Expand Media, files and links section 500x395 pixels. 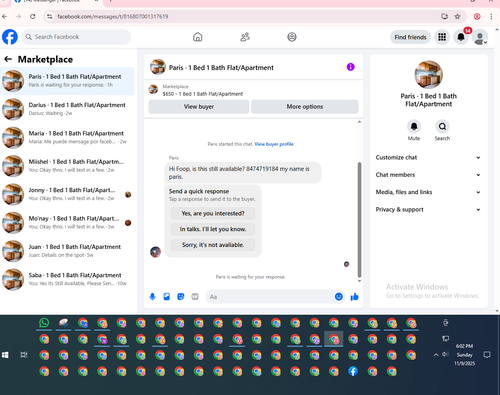click(428, 192)
